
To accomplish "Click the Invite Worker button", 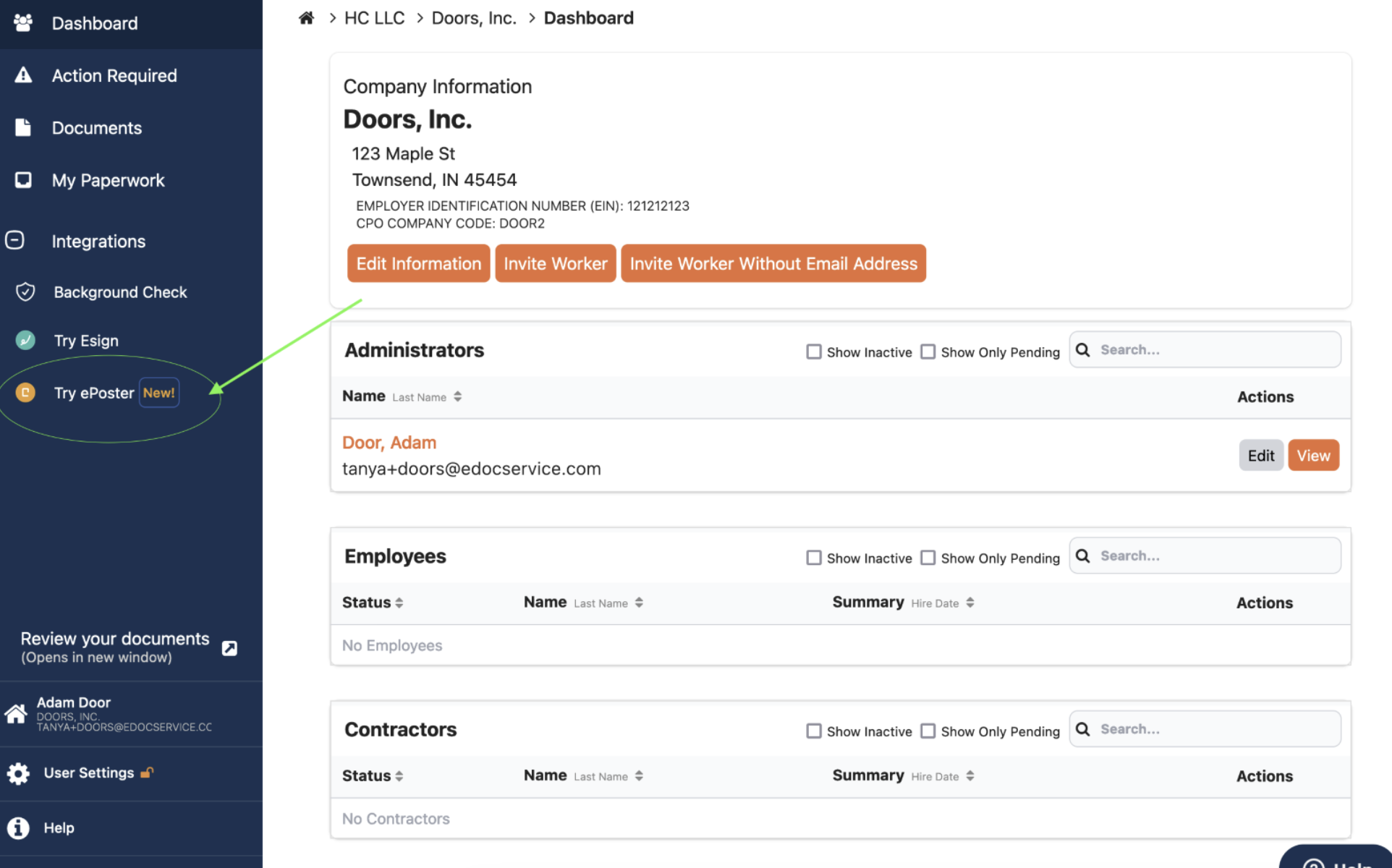I will pos(556,263).
